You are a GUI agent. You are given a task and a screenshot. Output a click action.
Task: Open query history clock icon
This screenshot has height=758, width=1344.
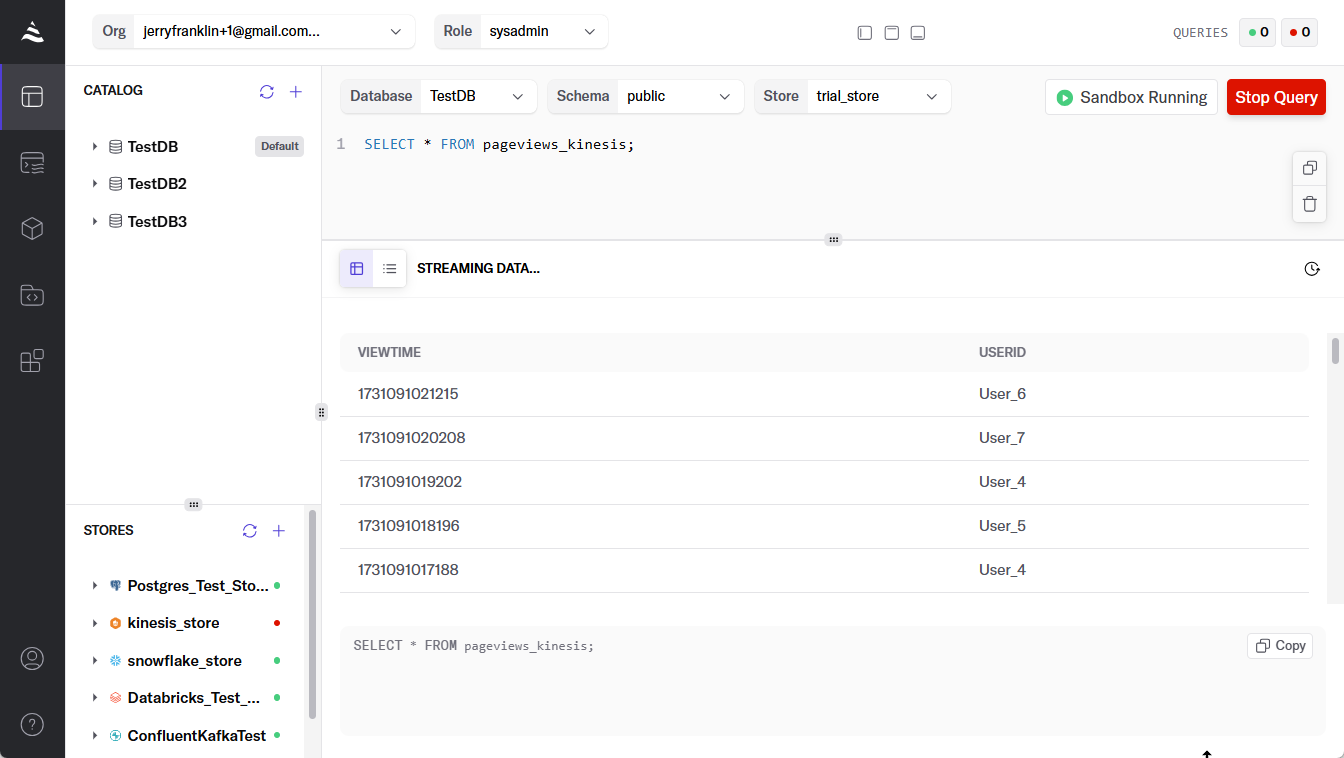(1312, 269)
